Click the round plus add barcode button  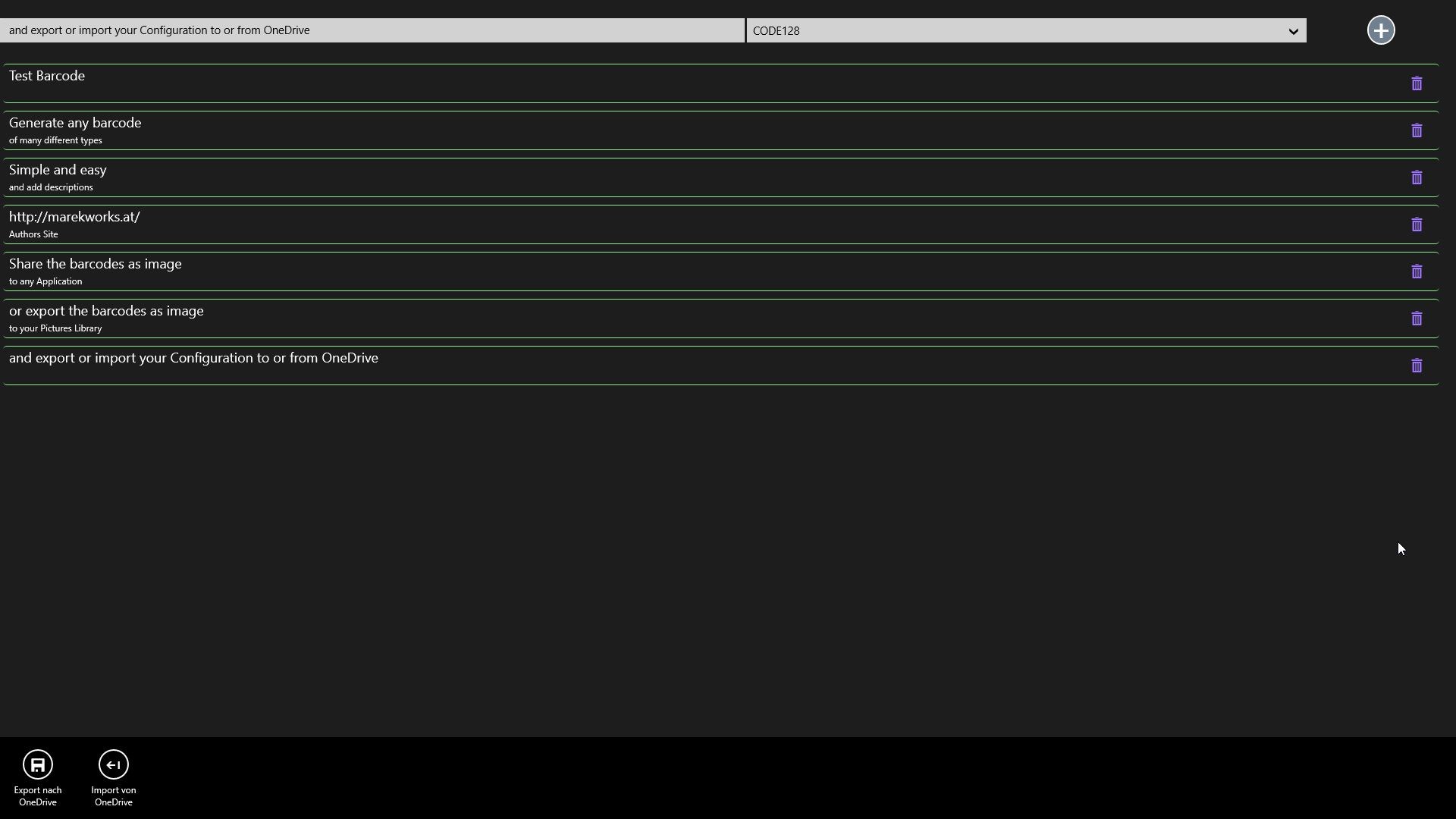(1380, 30)
